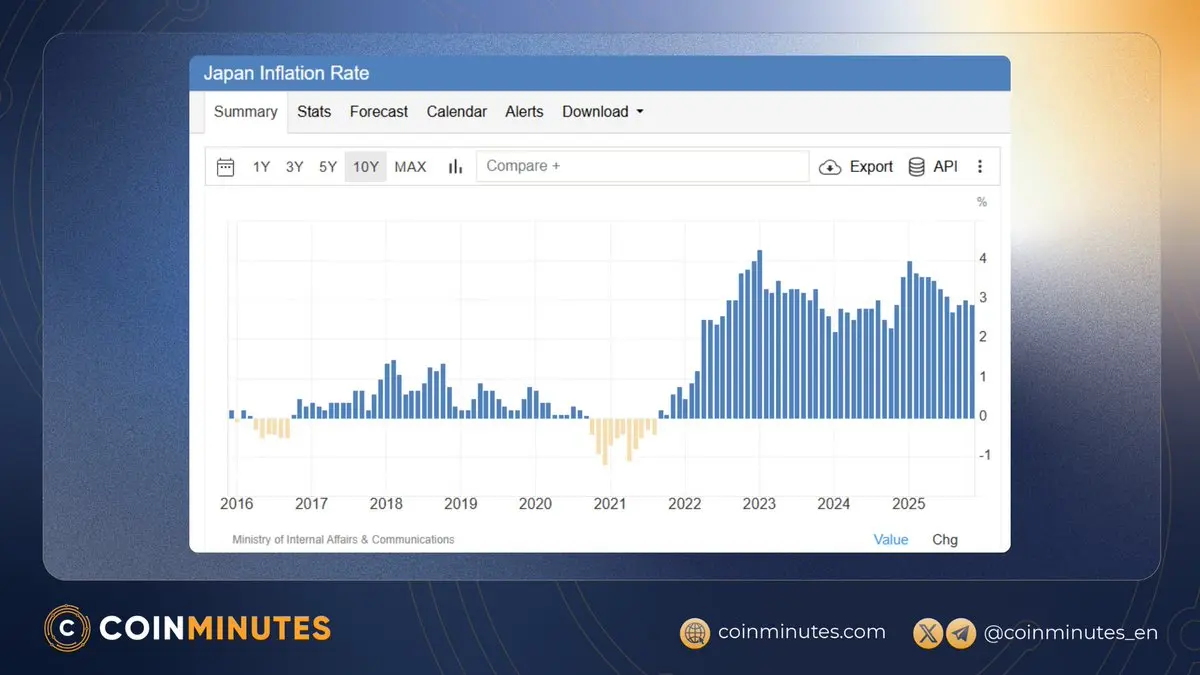Select the 5Y time range

pyautogui.click(x=328, y=167)
